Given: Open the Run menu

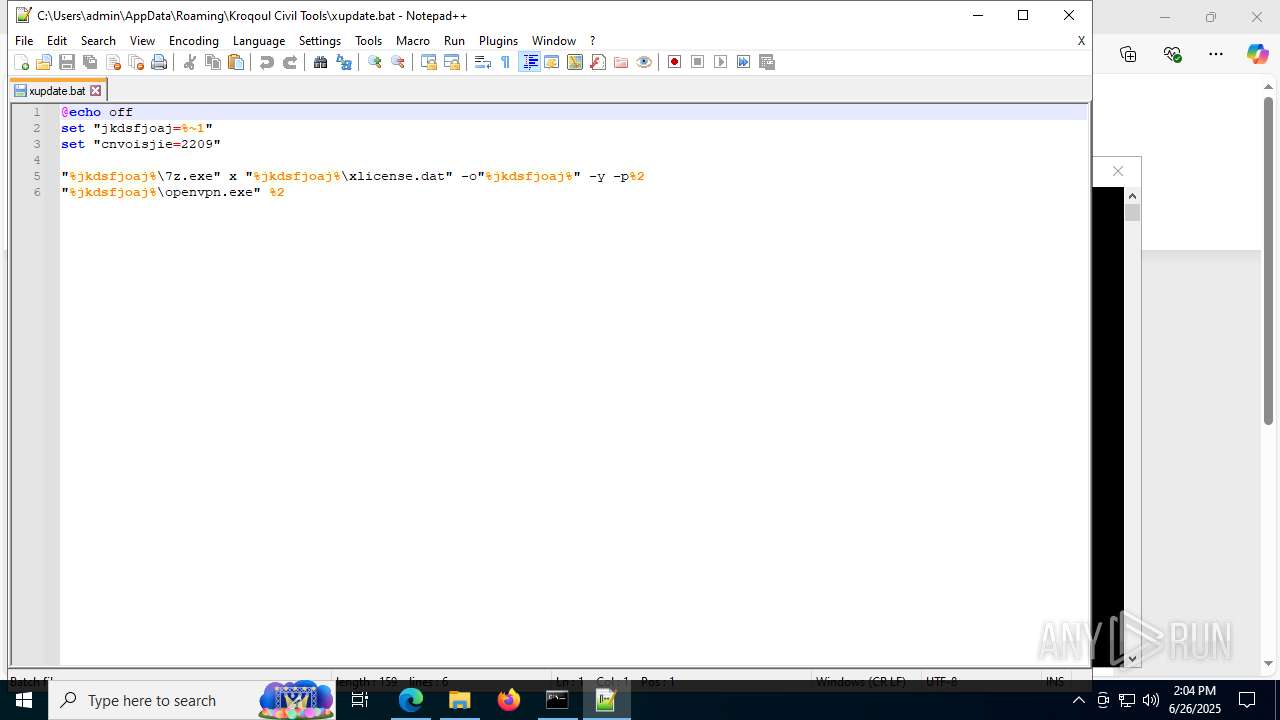Looking at the screenshot, I should 454,41.
